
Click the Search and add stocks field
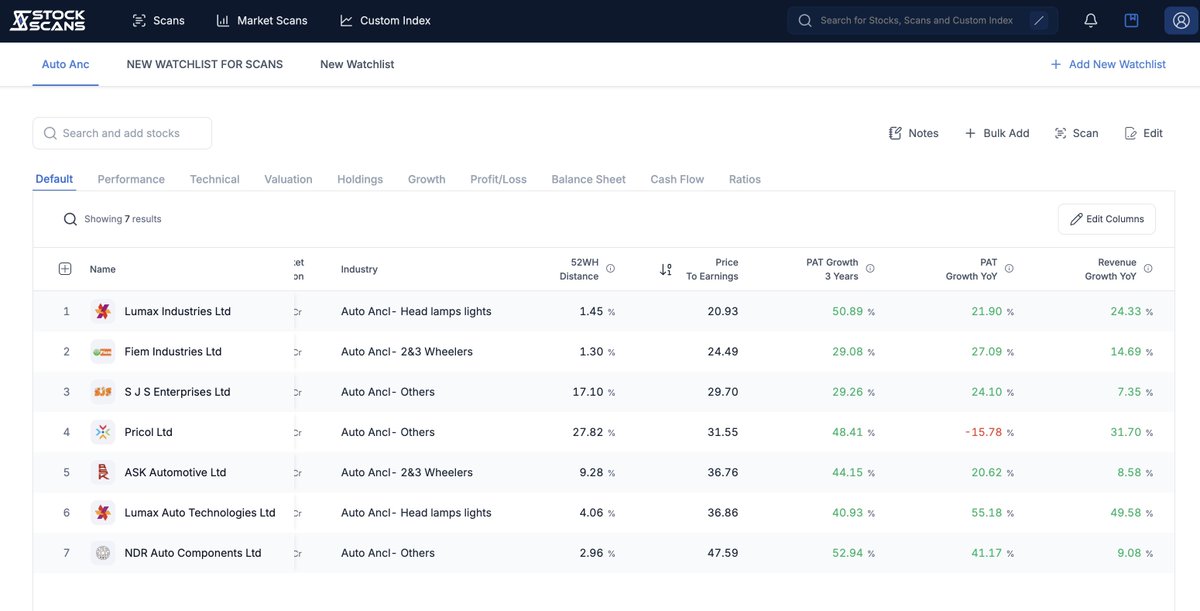(x=122, y=133)
